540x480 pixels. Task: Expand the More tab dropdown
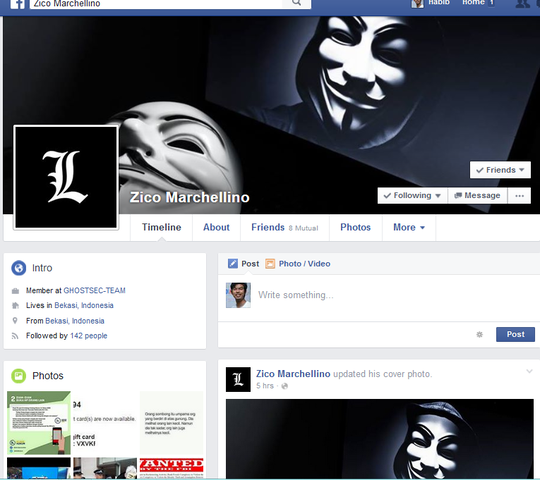[409, 227]
